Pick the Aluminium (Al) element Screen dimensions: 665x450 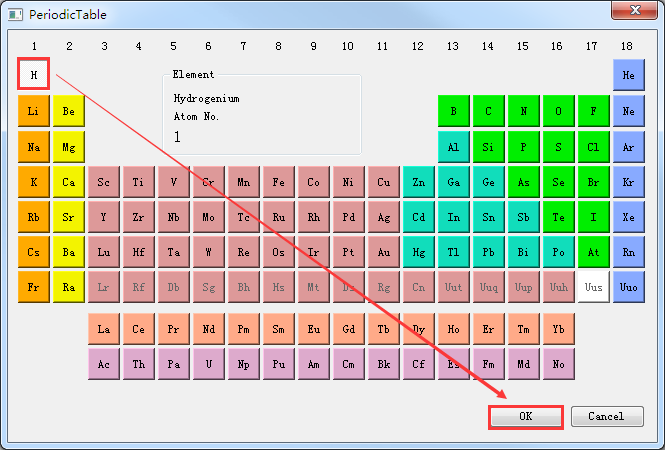click(x=454, y=147)
